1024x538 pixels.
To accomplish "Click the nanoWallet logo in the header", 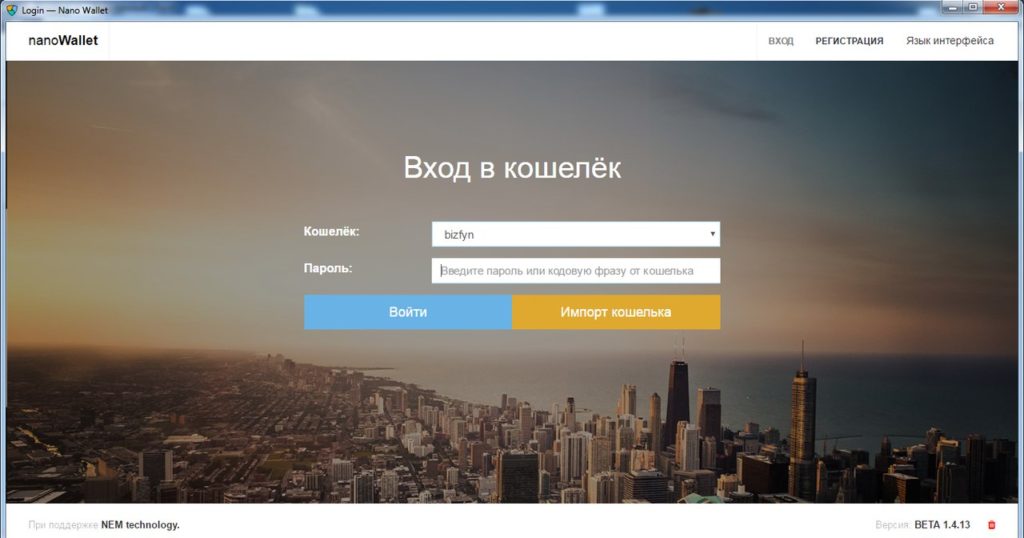I will click(63, 41).
